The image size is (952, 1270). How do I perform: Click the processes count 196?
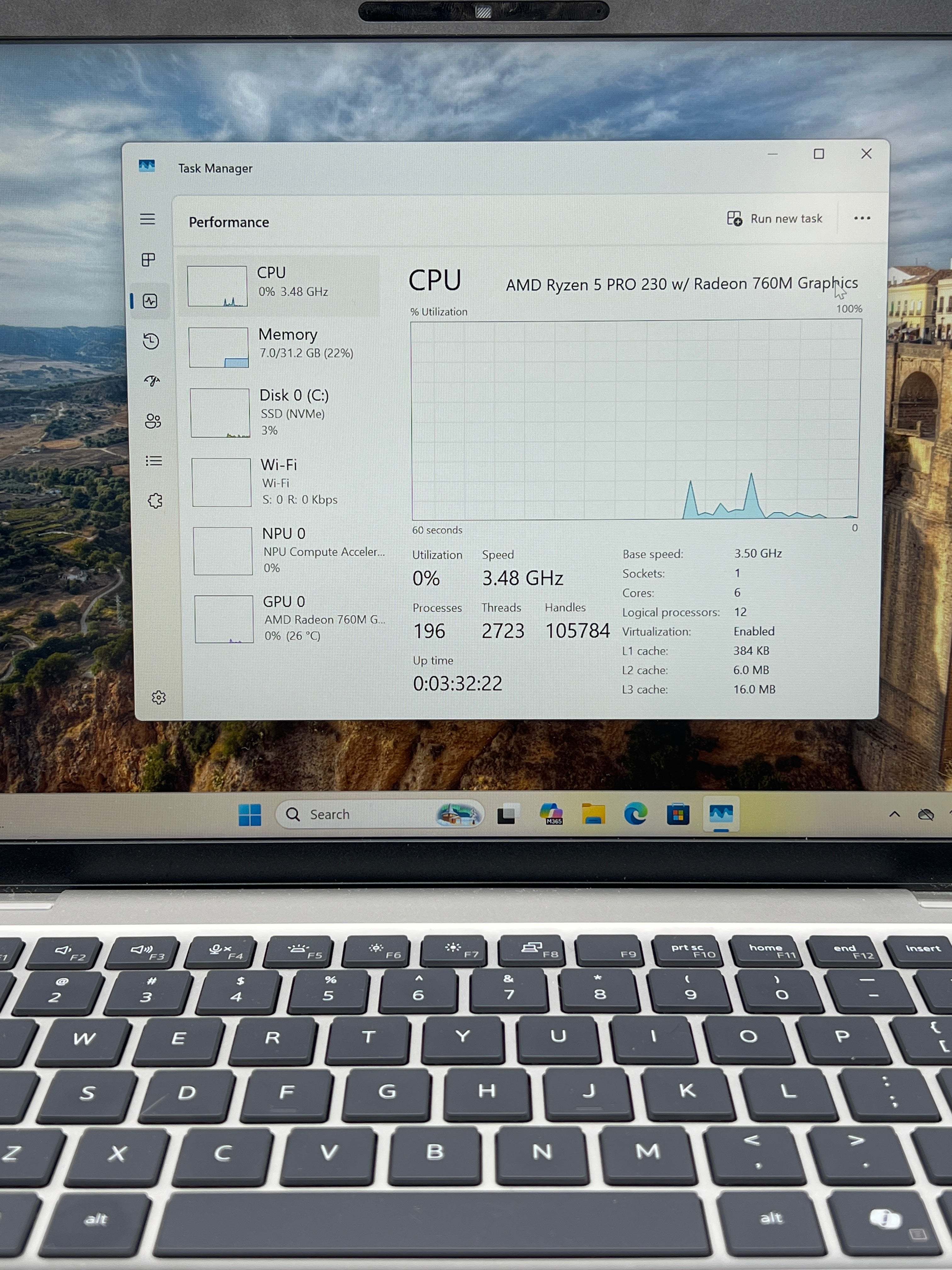pyautogui.click(x=429, y=632)
